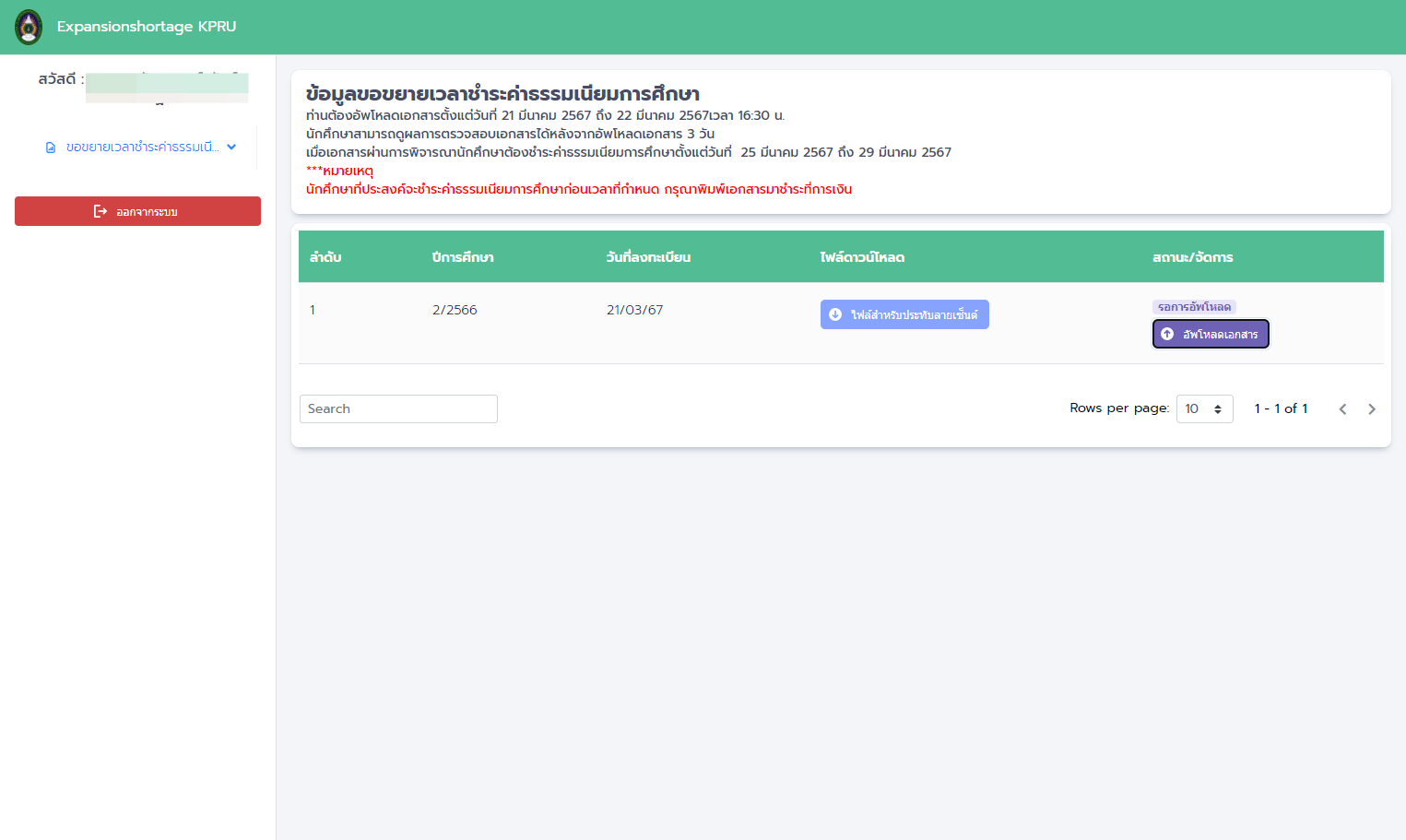
Task: Click the สถานะ/จัดการ column header
Action: tap(1192, 257)
